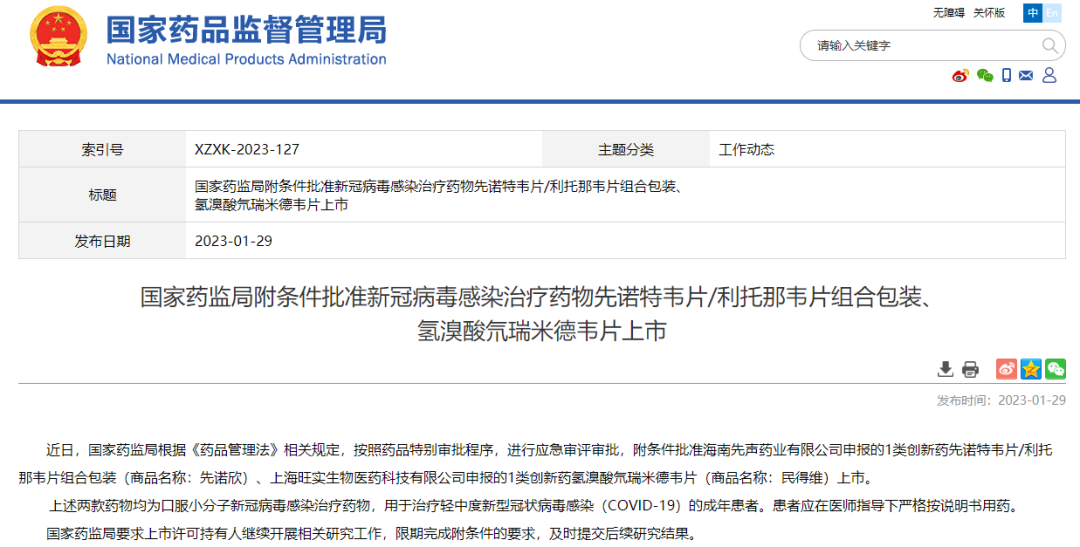Open 无障碍 accessibility mode

948,13
